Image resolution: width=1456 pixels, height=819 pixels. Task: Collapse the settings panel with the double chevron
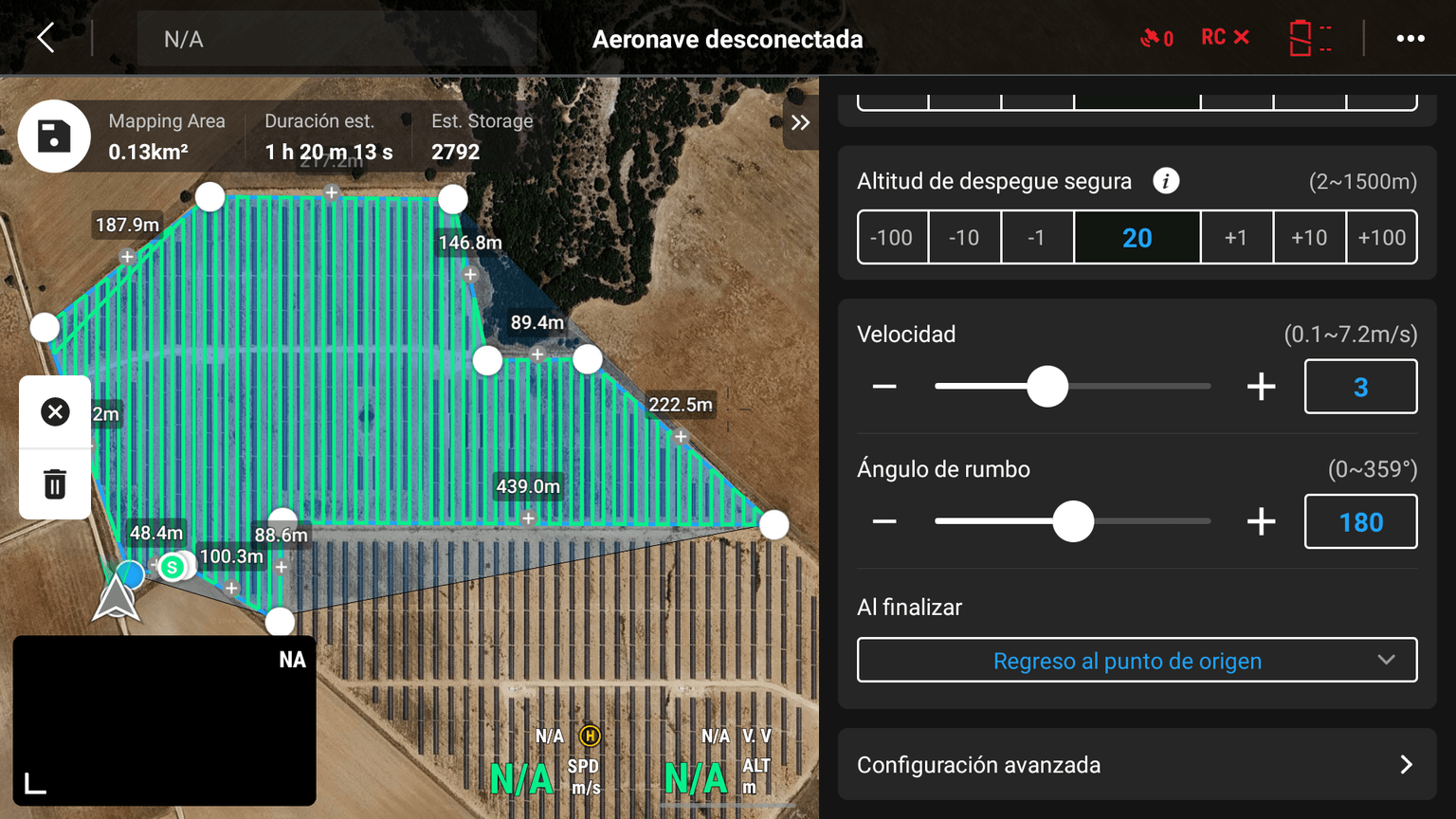801,122
